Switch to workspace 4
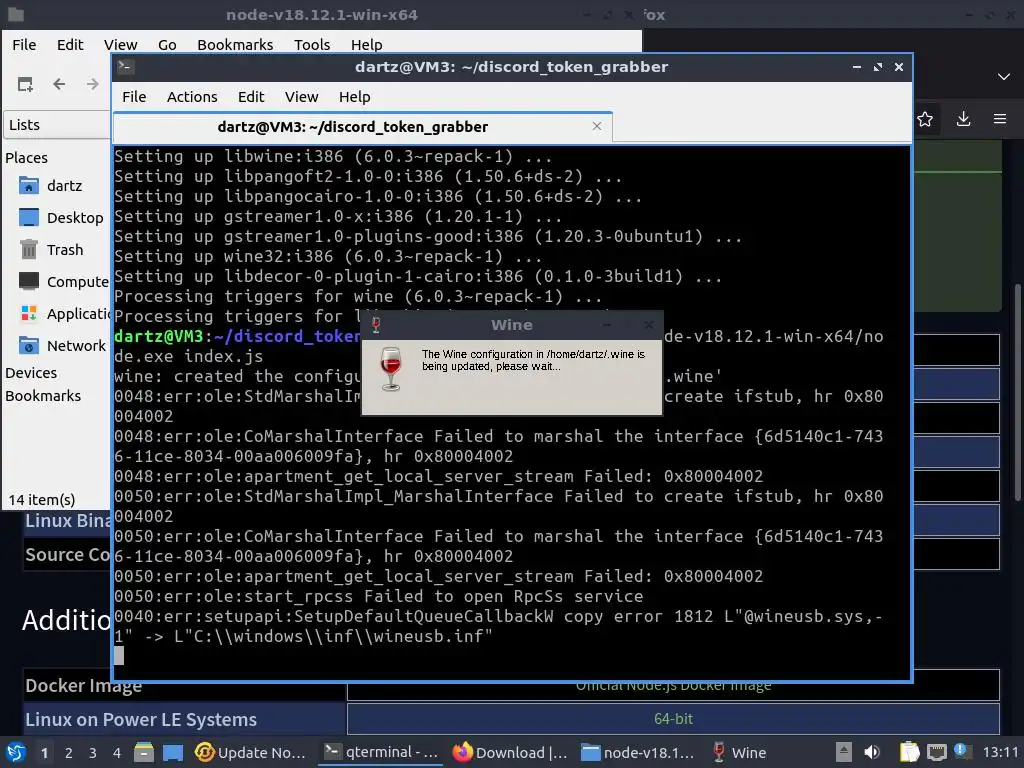The width and height of the screenshot is (1024, 768). point(117,753)
